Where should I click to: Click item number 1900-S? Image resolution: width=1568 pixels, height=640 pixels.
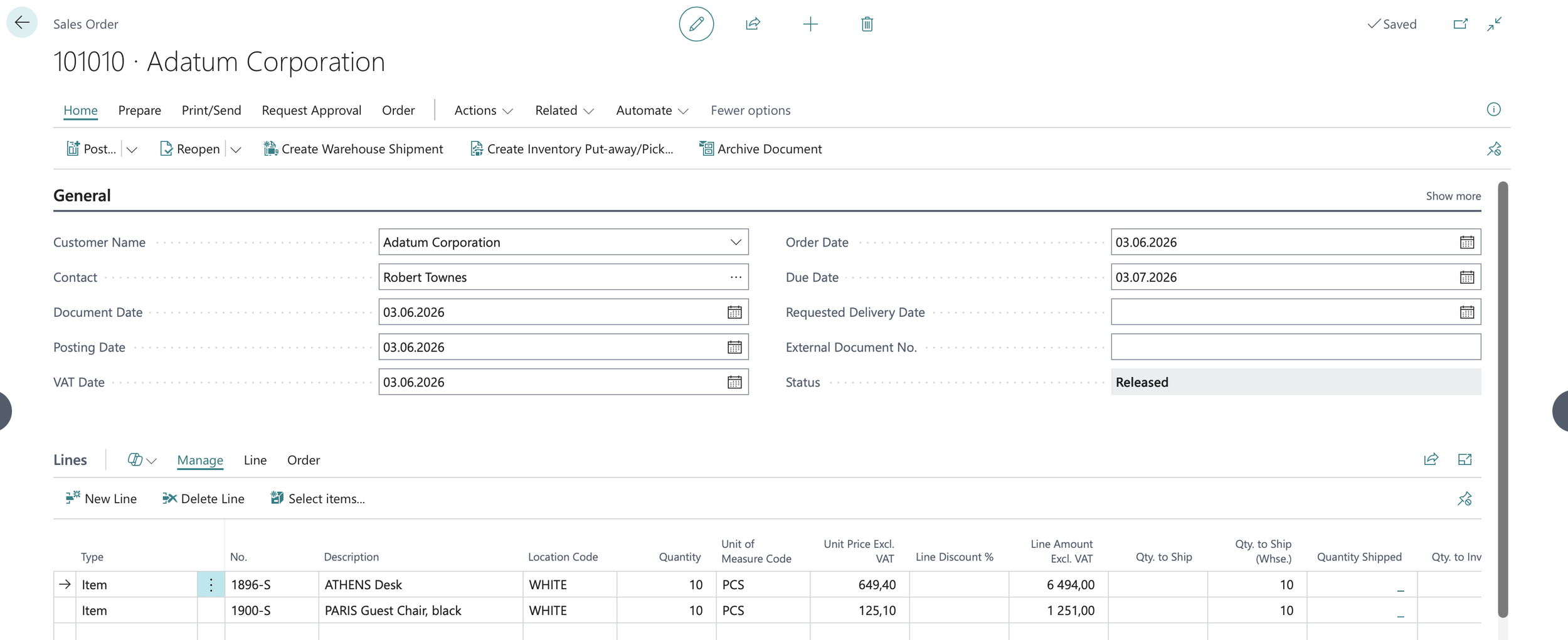click(251, 611)
